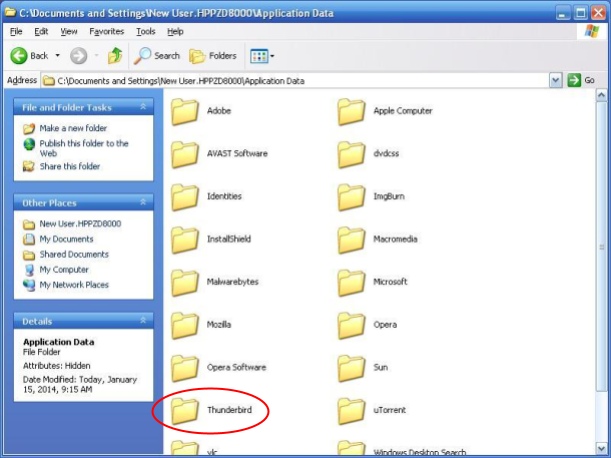Open Shared Documents in Other Places

tap(74, 255)
